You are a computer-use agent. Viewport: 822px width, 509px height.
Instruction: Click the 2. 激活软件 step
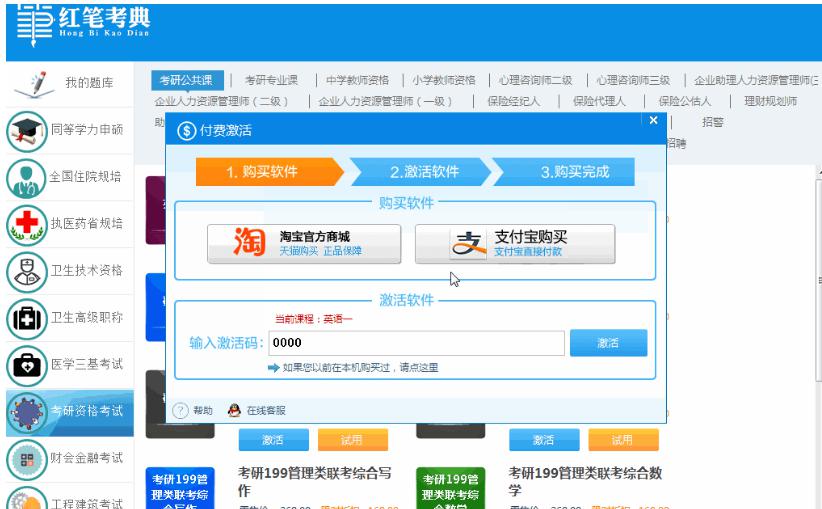coord(421,172)
